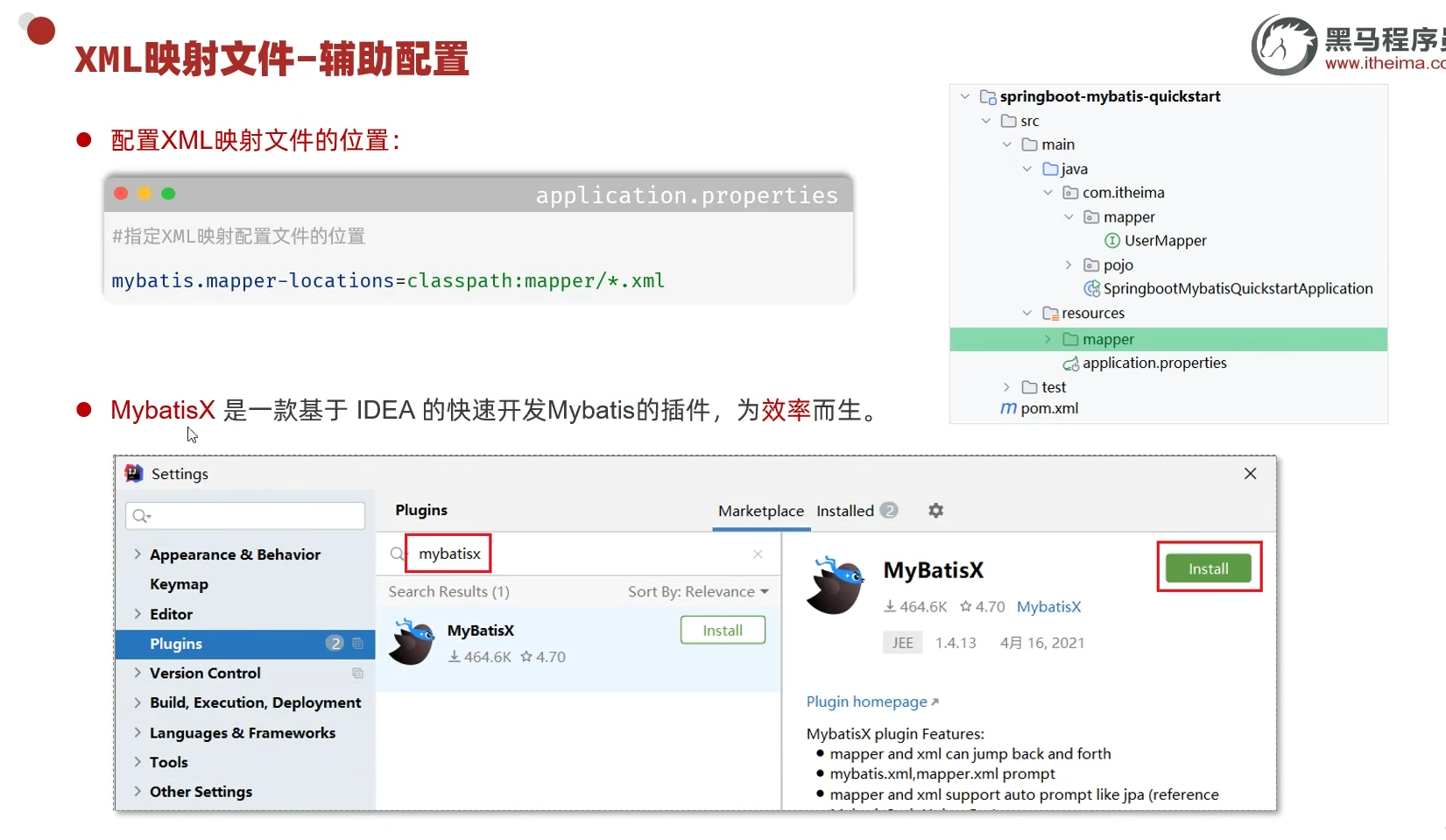Screen dimensions: 1446x840
Task: Click the Settings search input field
Action: pos(245,516)
